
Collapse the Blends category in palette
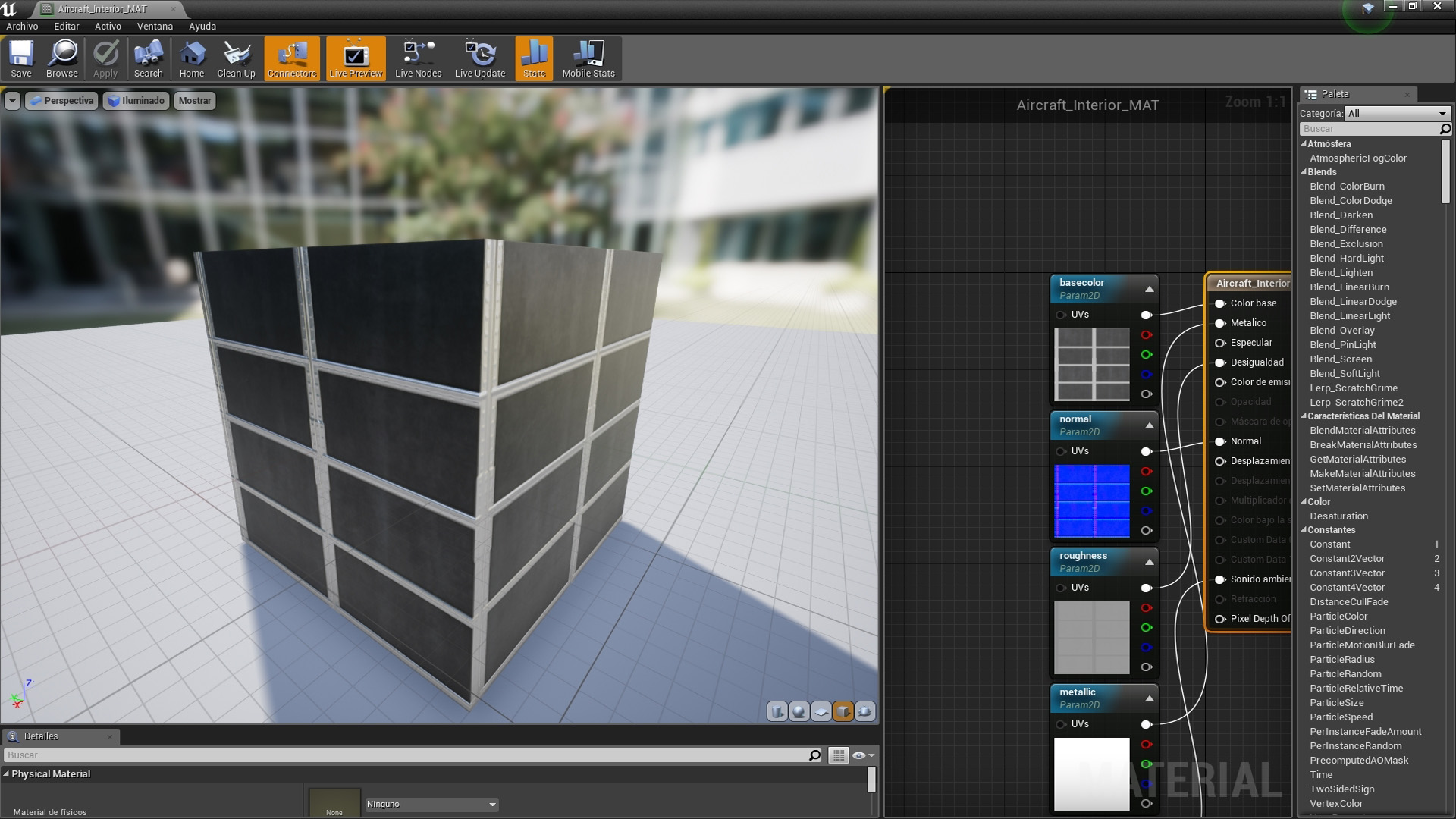point(1304,172)
